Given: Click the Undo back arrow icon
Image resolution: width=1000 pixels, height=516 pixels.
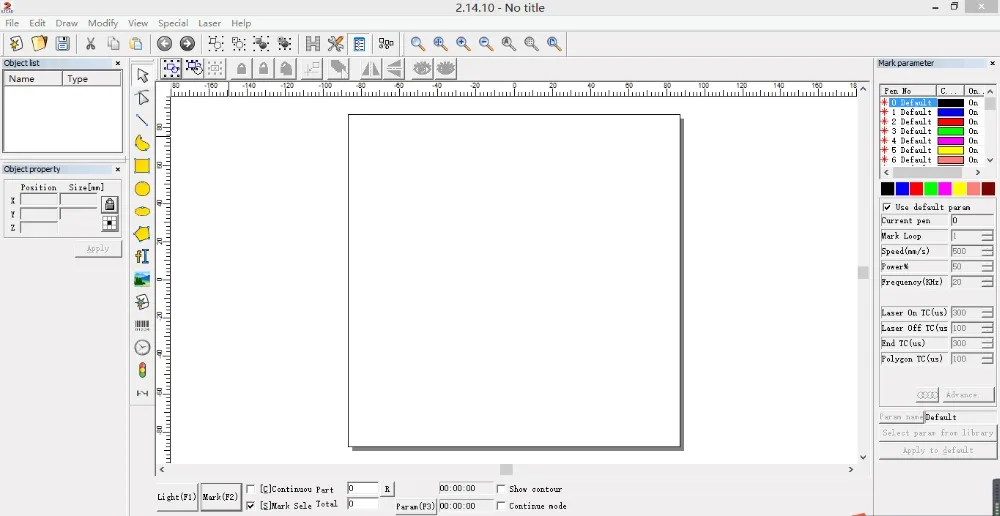Looking at the screenshot, I should tap(165, 43).
